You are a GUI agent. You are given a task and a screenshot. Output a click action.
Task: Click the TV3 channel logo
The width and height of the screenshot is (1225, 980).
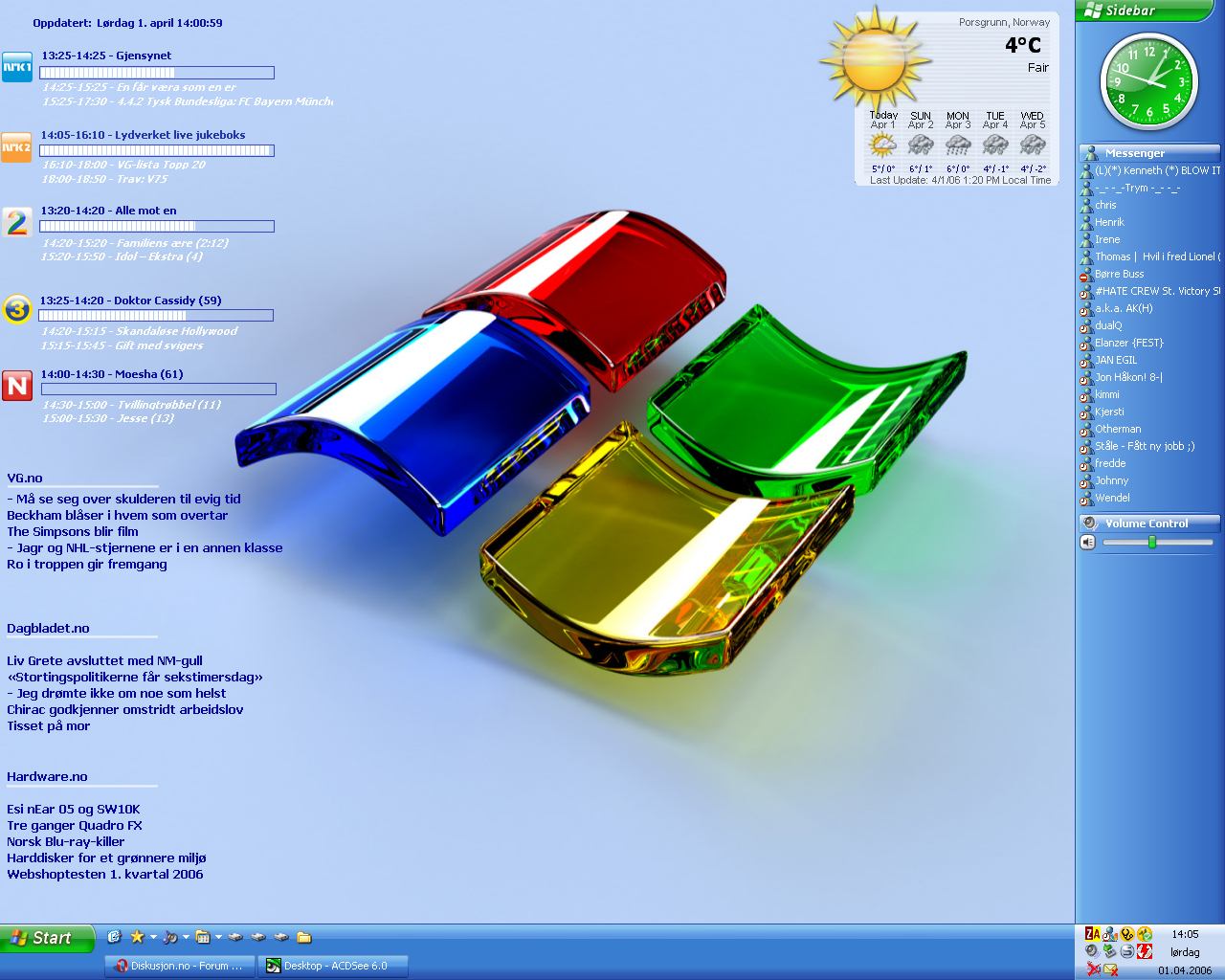tap(17, 309)
